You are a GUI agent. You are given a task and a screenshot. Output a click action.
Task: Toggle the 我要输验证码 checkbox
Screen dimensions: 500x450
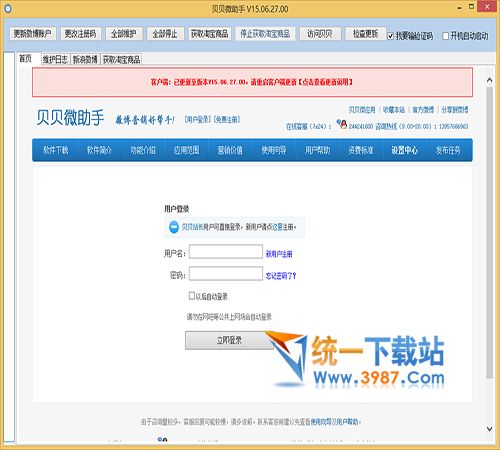(x=390, y=36)
